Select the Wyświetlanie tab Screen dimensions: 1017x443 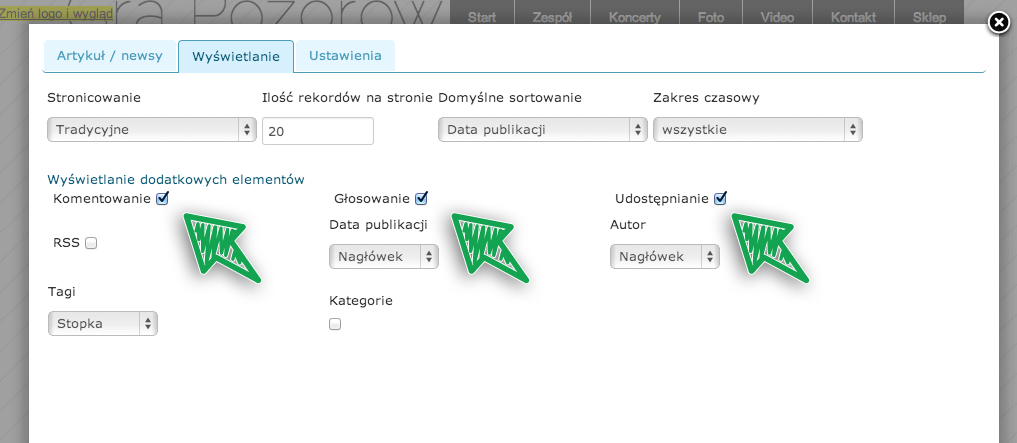[236, 57]
